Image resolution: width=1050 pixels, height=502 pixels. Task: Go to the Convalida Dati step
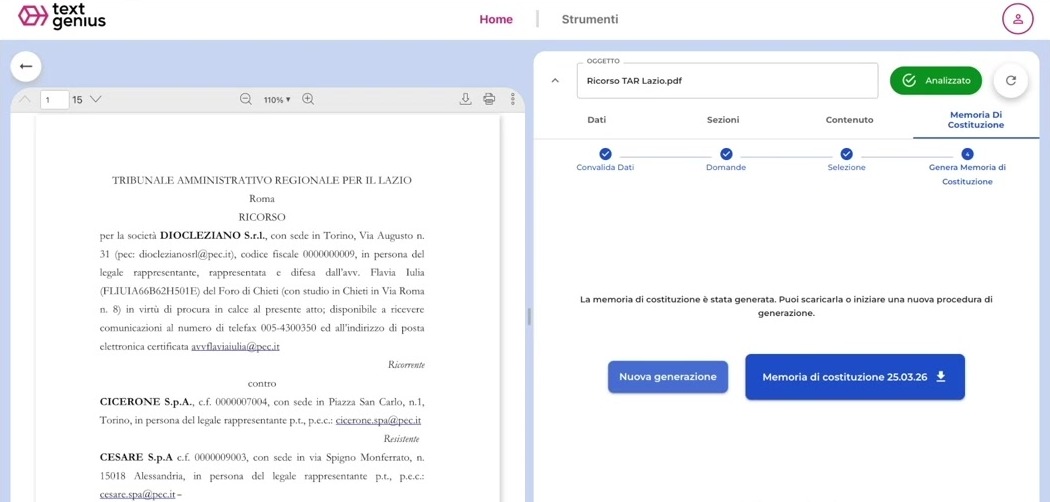(605, 161)
